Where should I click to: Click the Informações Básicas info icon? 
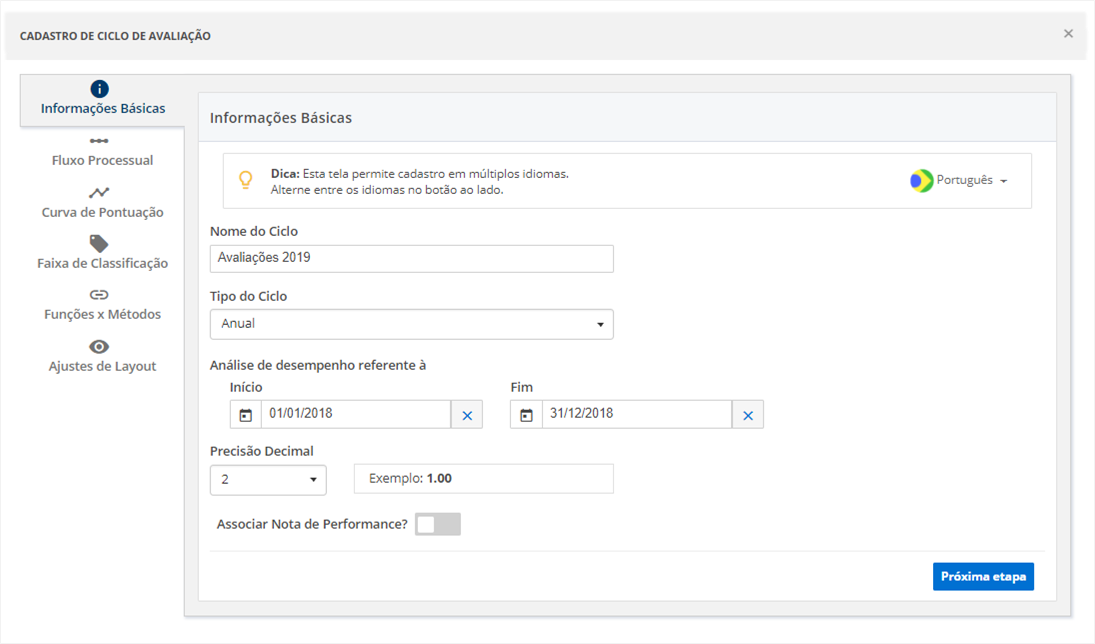[x=99, y=89]
